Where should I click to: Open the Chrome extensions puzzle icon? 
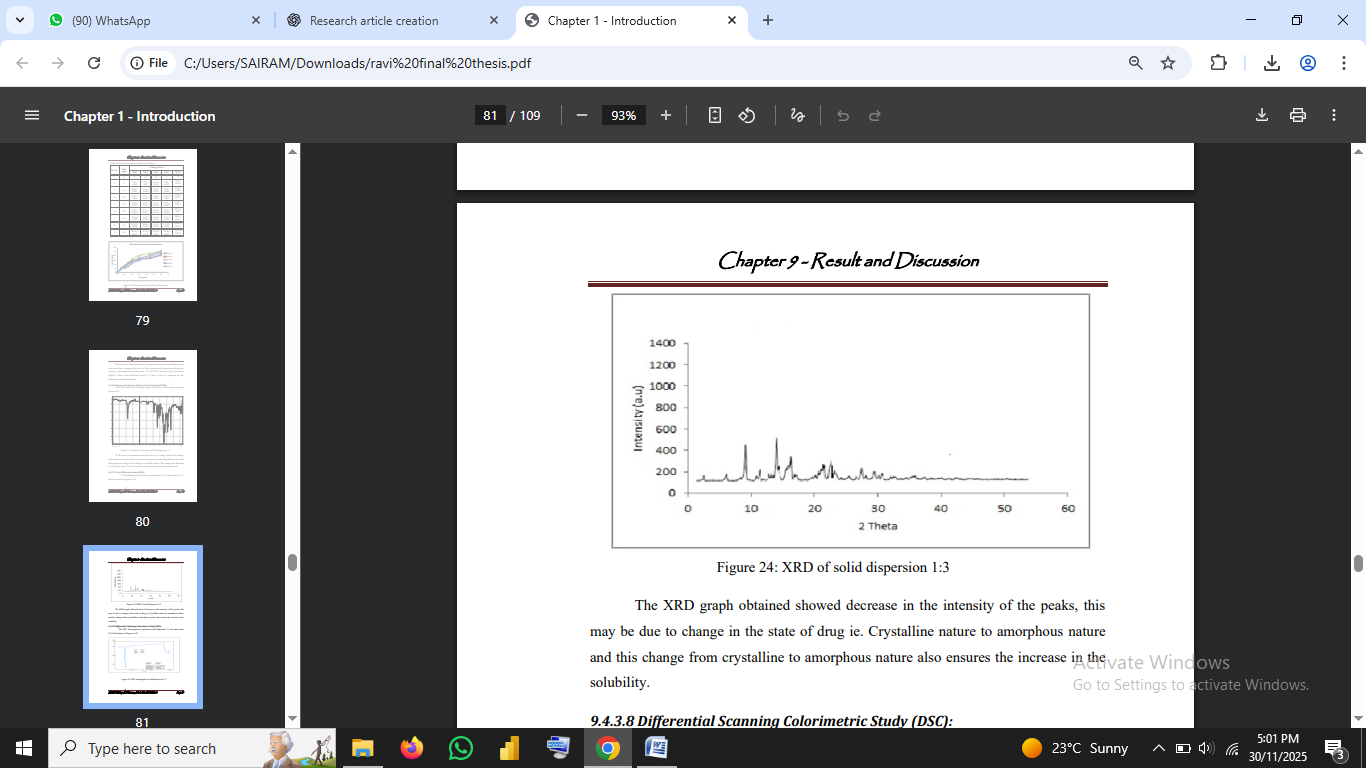[1218, 63]
